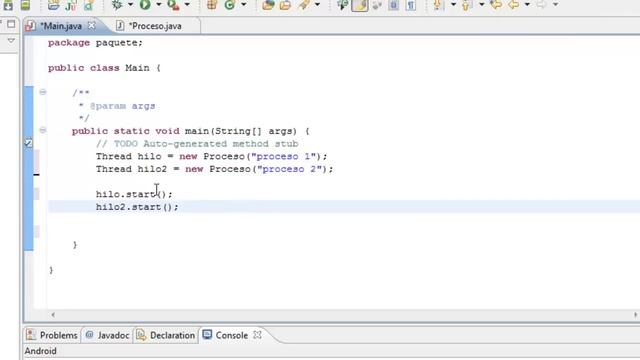Click the 'package paquete;' code line
This screenshot has height=360, width=640.
tap(96, 43)
